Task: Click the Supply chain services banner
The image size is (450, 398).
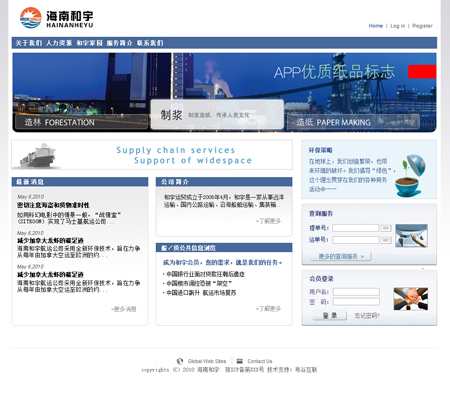Action: 152,155
